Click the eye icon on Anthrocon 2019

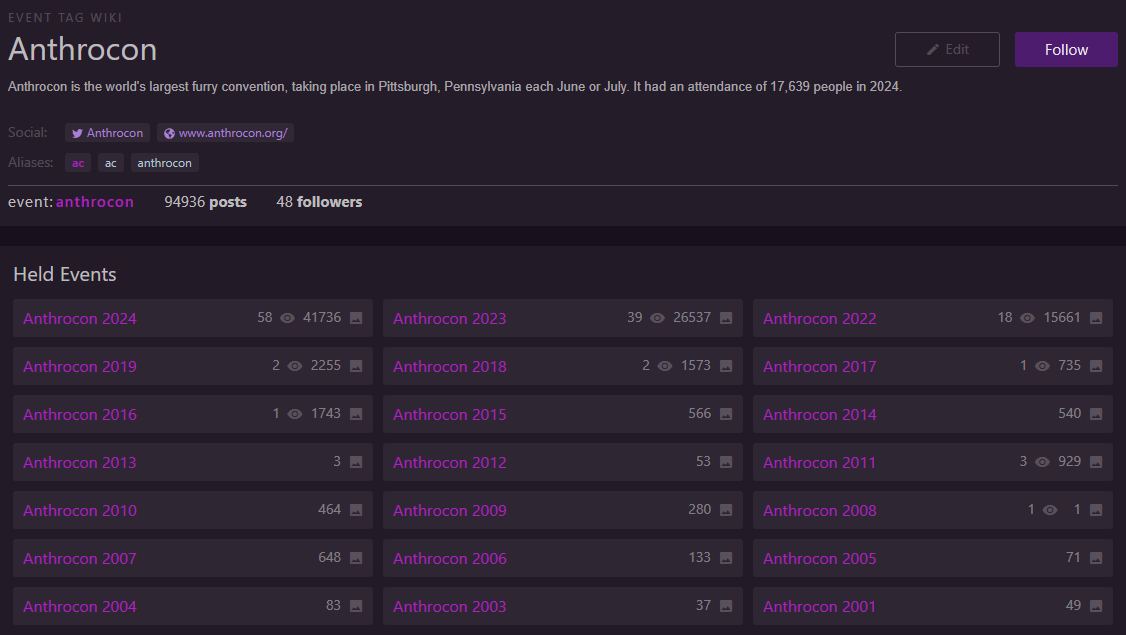pyautogui.click(x=295, y=366)
